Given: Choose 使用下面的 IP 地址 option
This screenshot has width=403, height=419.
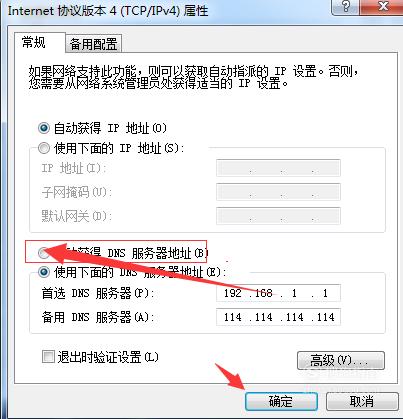Looking at the screenshot, I should pyautogui.click(x=44, y=148).
